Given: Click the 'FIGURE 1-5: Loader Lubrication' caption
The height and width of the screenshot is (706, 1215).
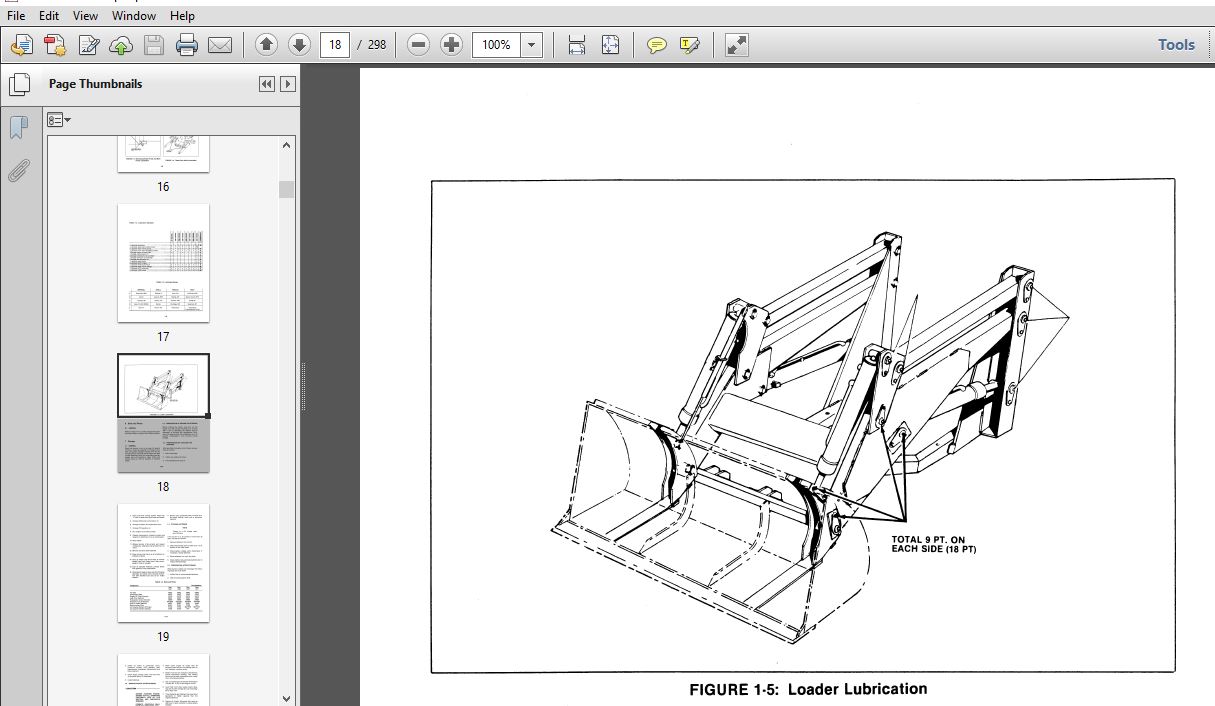Looking at the screenshot, I should 808,689.
